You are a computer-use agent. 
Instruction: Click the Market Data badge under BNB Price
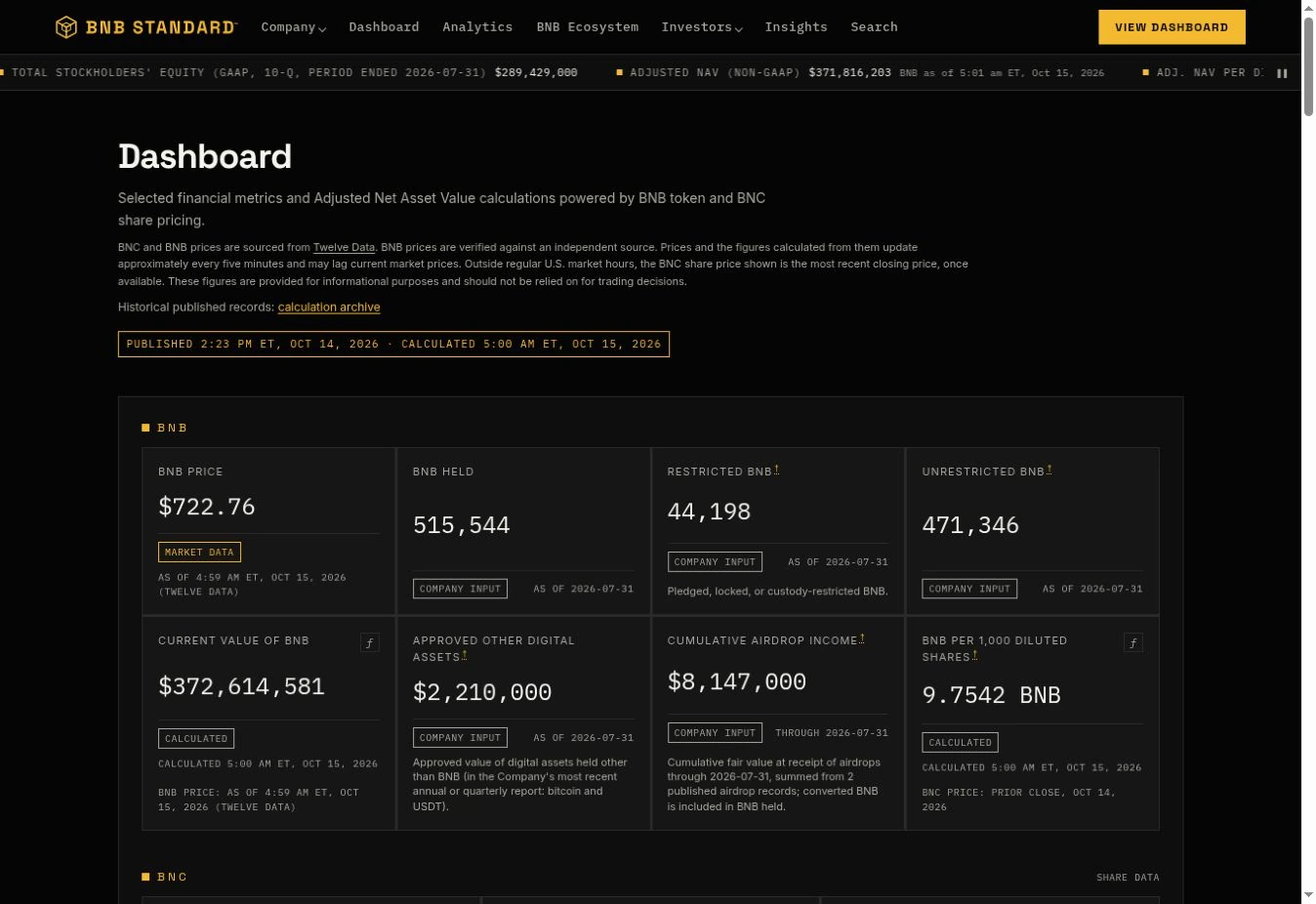click(199, 553)
